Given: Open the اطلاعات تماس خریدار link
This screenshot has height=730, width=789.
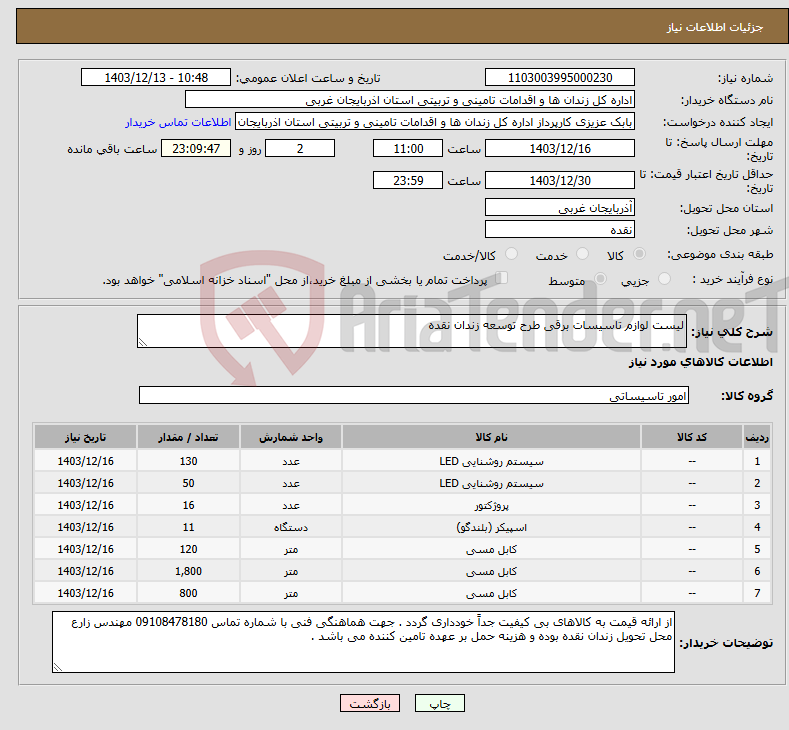Looking at the screenshot, I should click(178, 122).
